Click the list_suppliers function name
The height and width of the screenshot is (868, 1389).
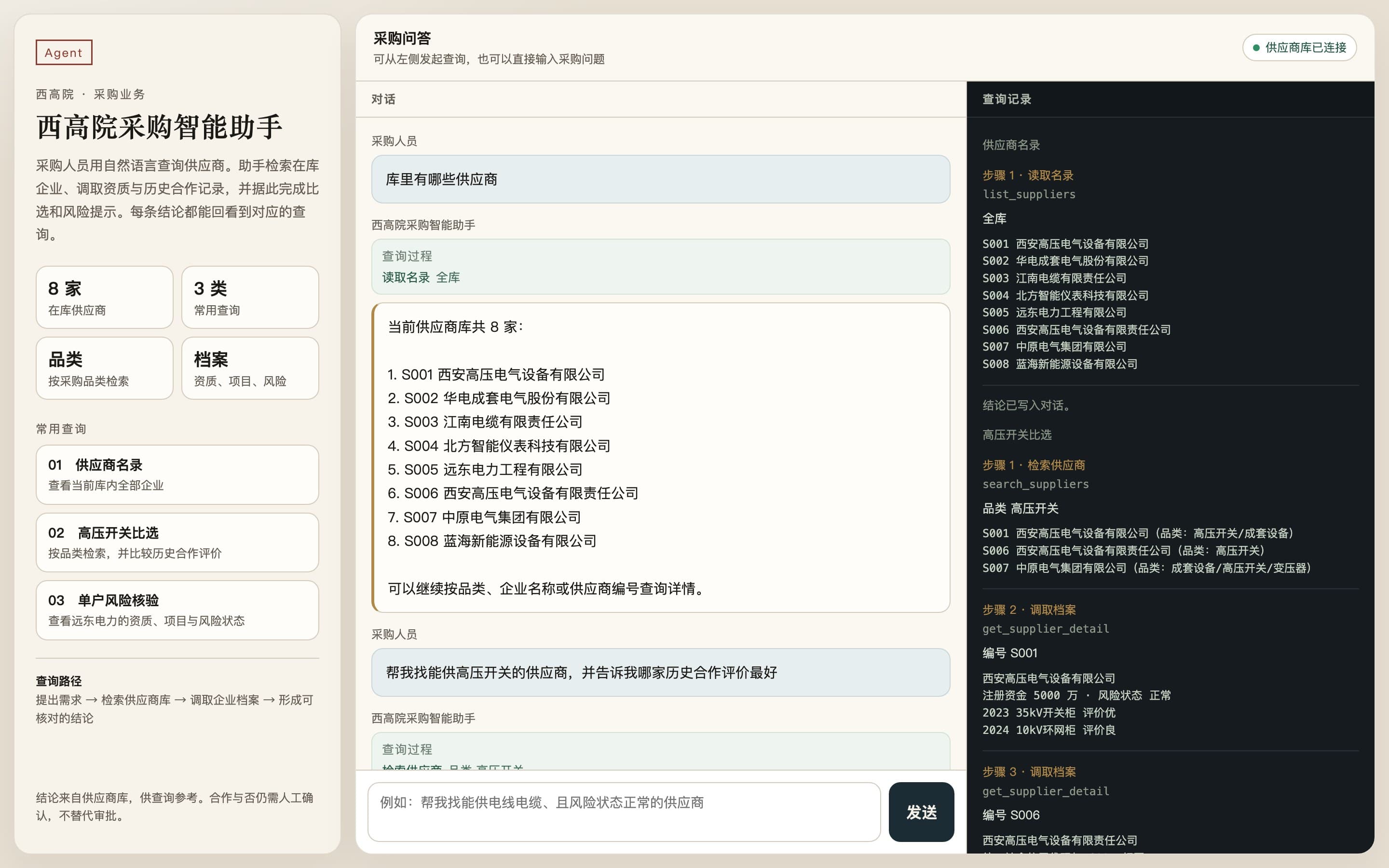(1029, 194)
